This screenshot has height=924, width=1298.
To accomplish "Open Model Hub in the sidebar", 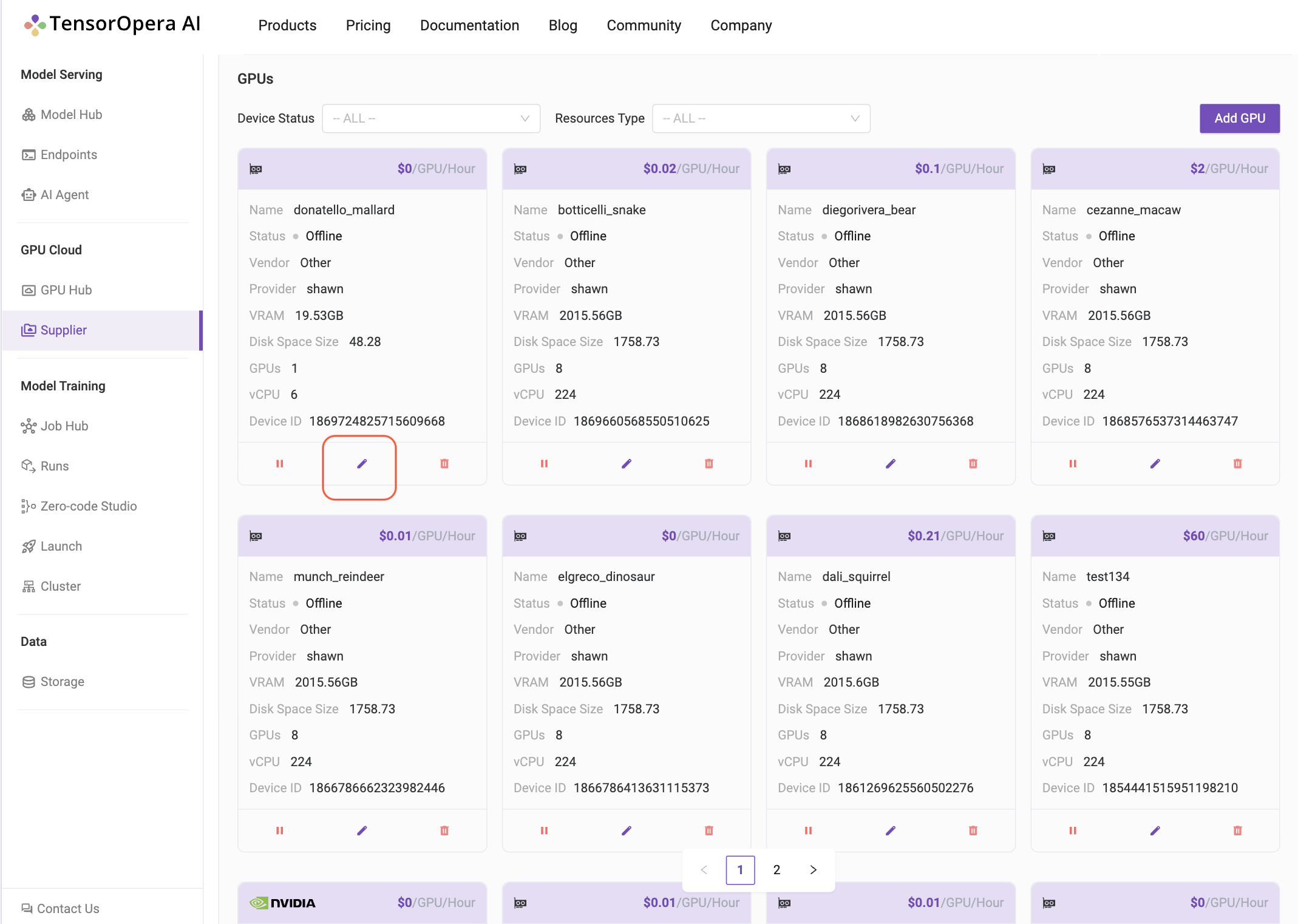I will (62, 115).
